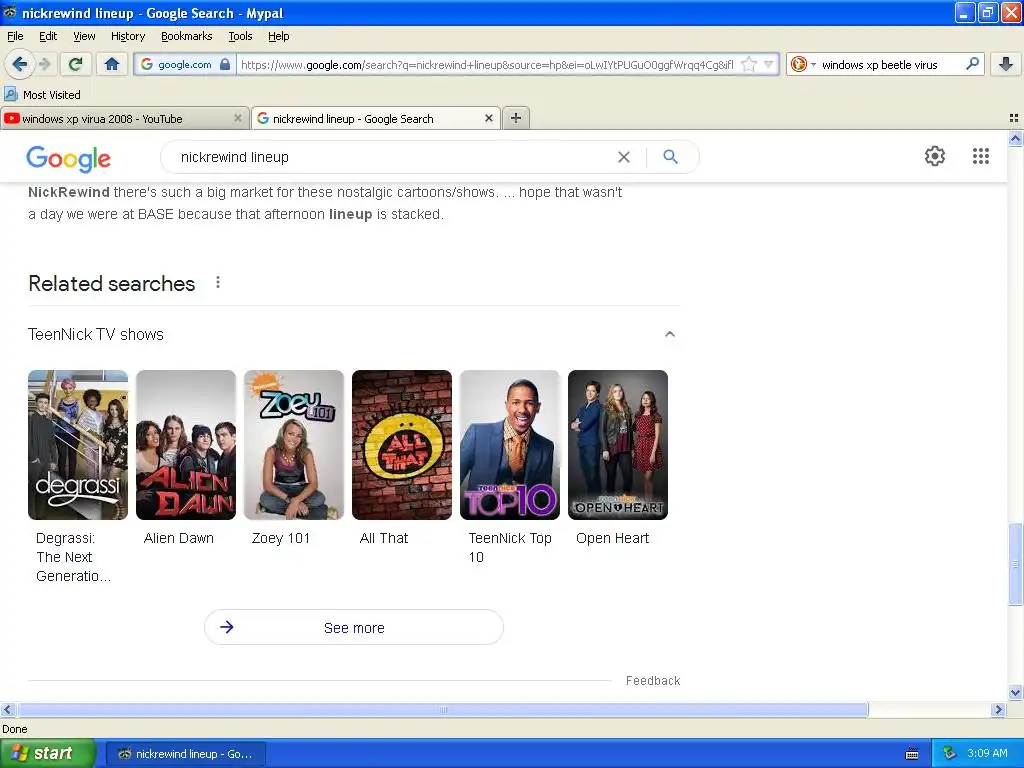This screenshot has height=768, width=1024.
Task: Bookmark this page with the star icon
Action: (x=749, y=64)
